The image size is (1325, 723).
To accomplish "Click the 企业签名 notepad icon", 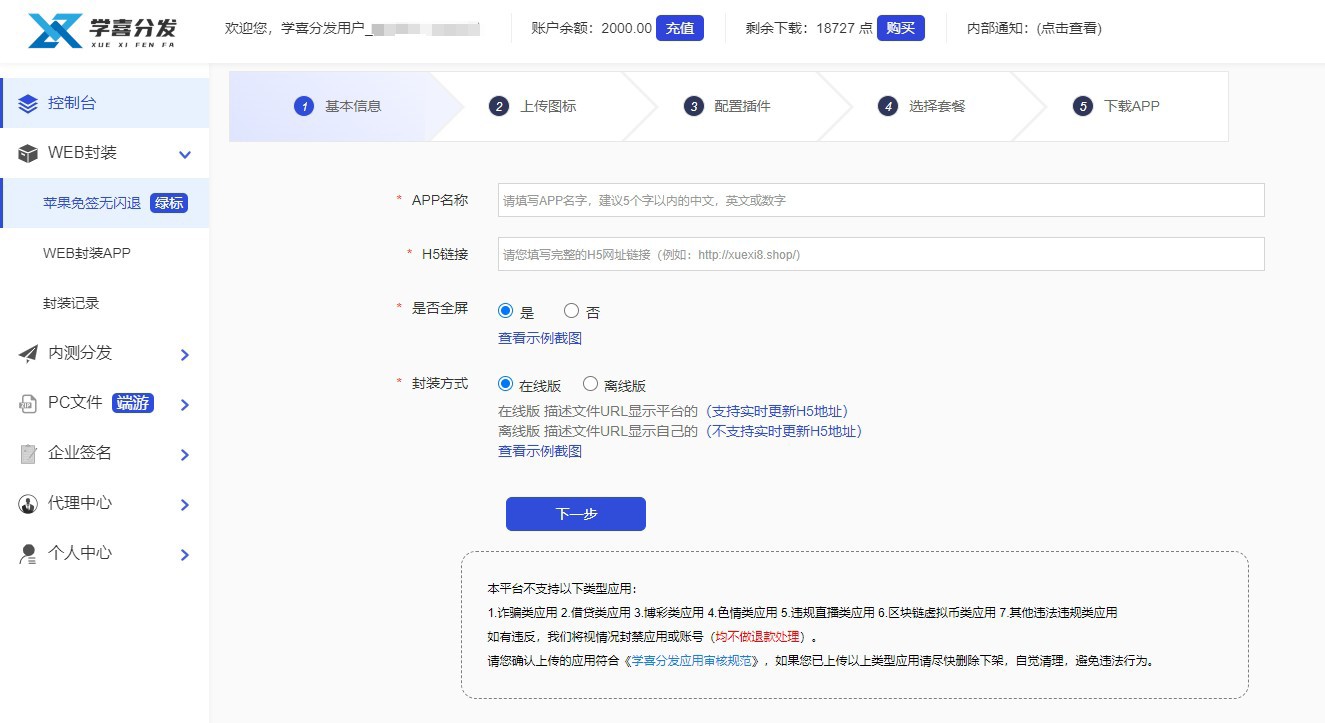I will pos(28,453).
